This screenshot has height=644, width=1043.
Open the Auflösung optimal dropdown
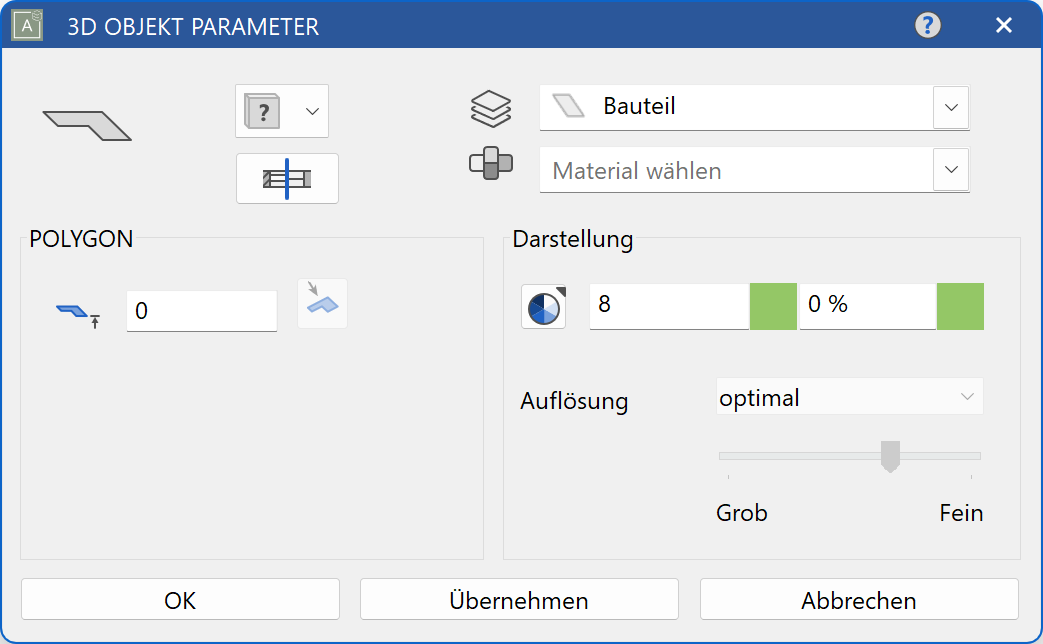(849, 397)
